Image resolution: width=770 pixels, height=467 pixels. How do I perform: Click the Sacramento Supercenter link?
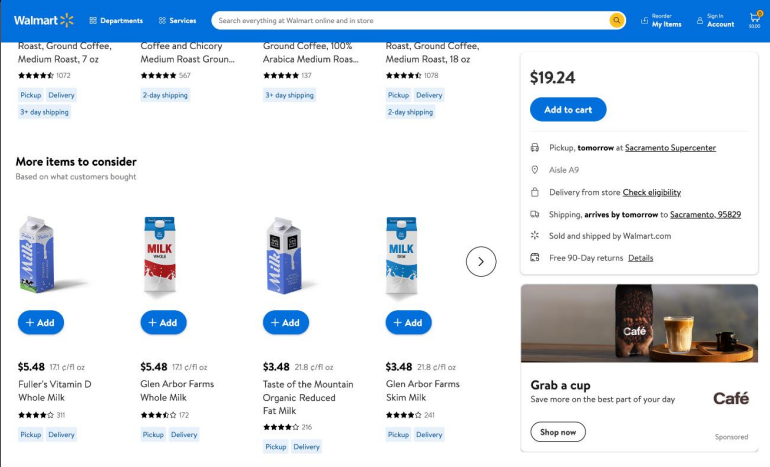point(671,148)
